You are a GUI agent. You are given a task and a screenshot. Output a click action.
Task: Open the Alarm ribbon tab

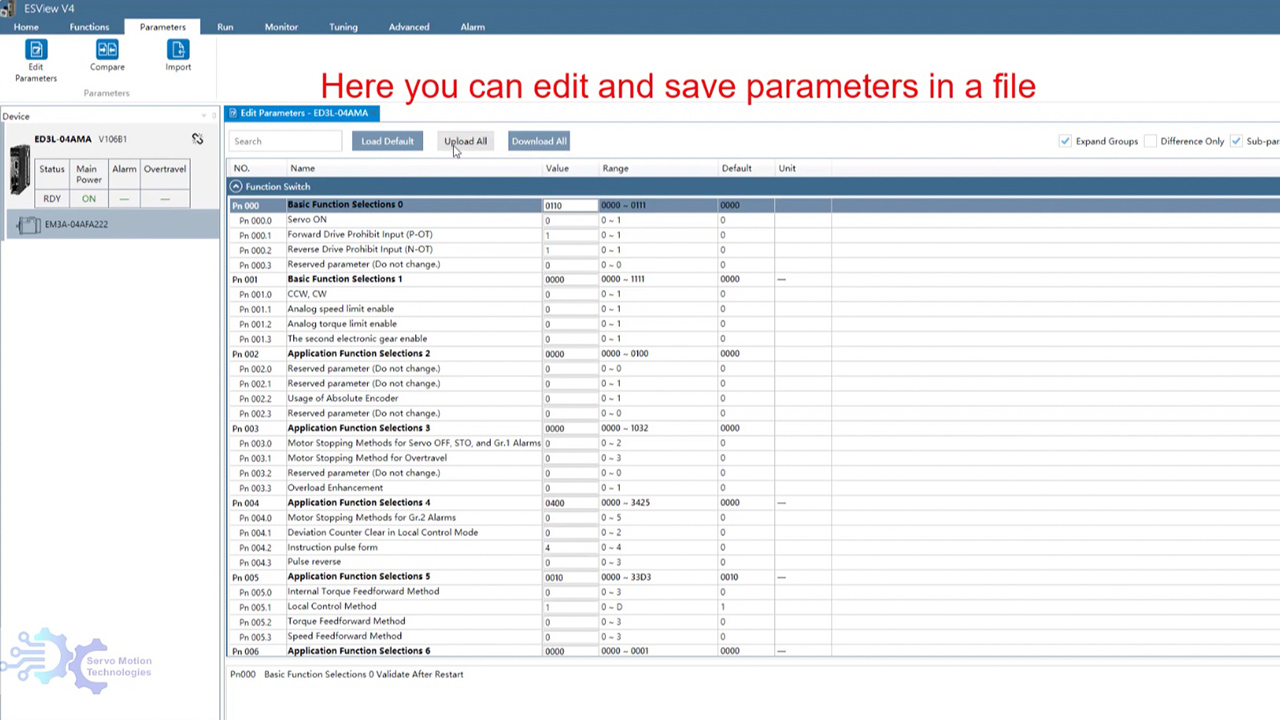472,27
